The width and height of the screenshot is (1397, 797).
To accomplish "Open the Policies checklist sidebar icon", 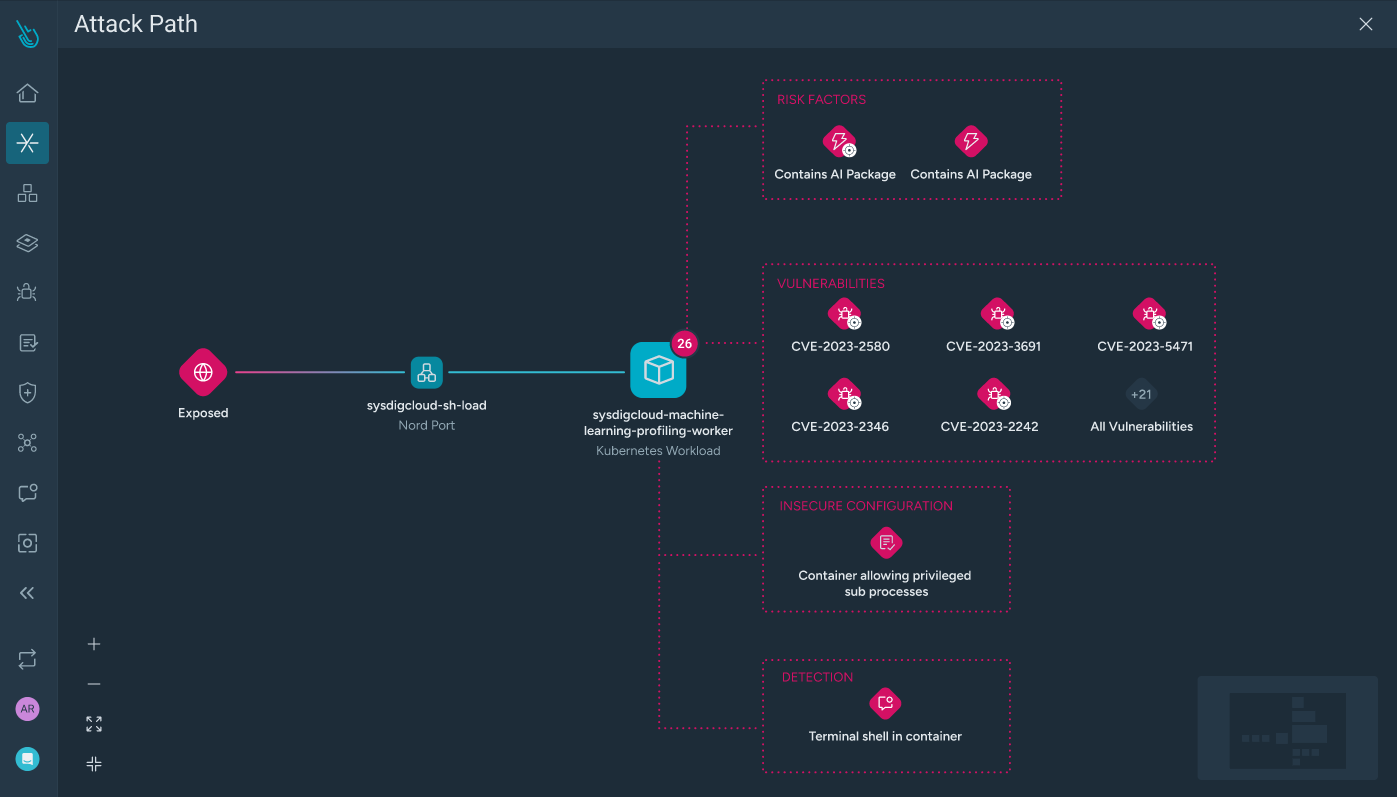I will 28,343.
